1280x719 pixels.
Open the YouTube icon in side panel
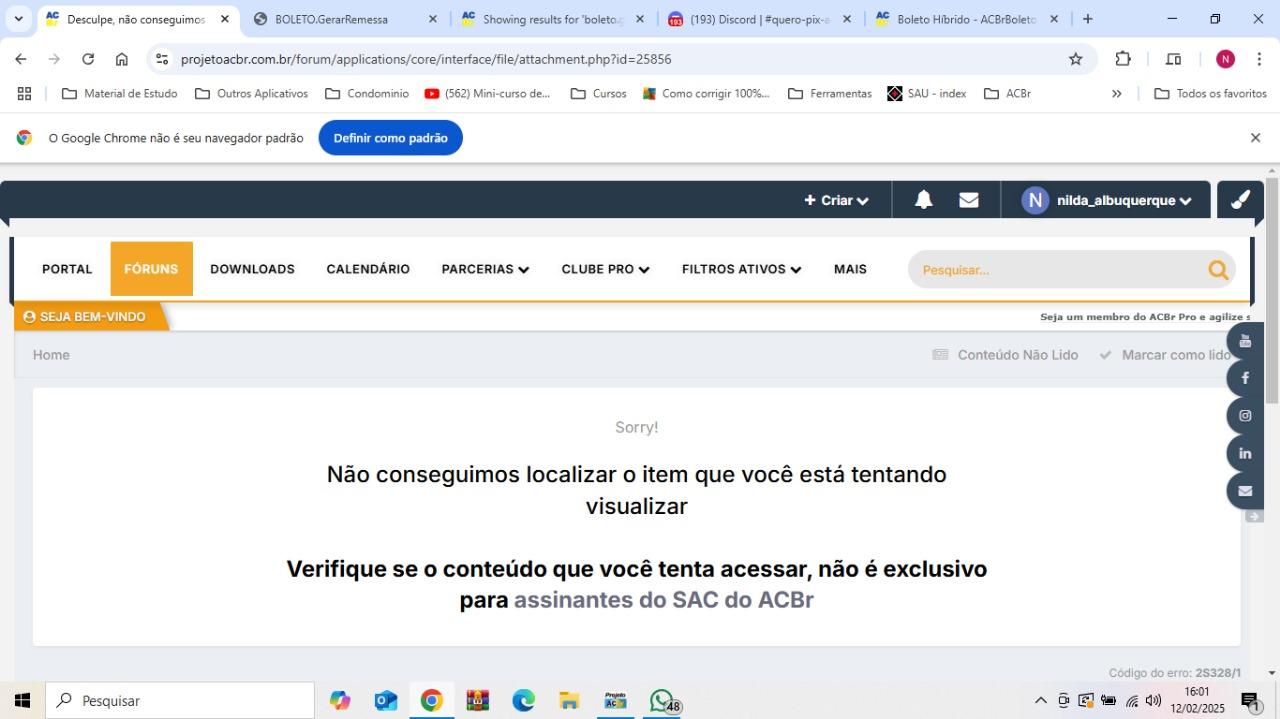[1245, 341]
